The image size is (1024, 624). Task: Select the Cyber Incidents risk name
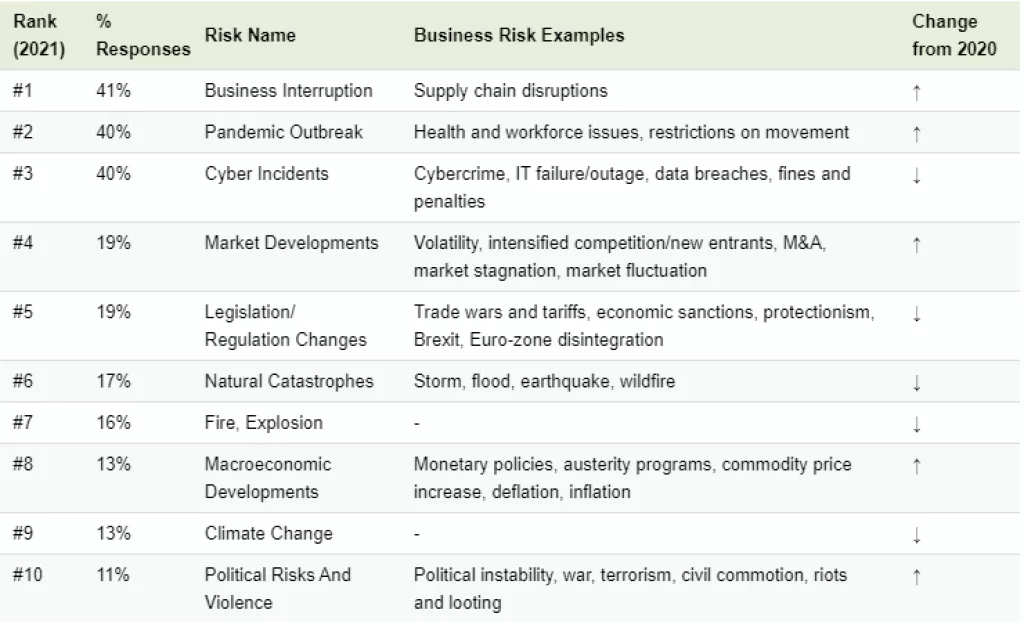[266, 174]
